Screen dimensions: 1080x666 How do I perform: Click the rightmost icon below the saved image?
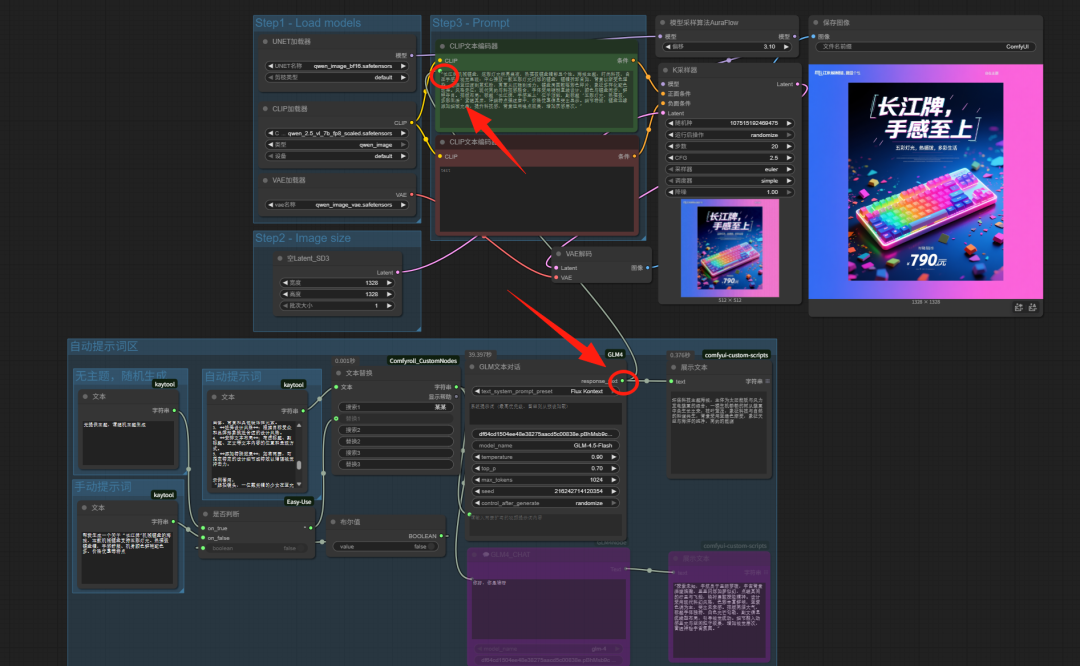(1032, 308)
